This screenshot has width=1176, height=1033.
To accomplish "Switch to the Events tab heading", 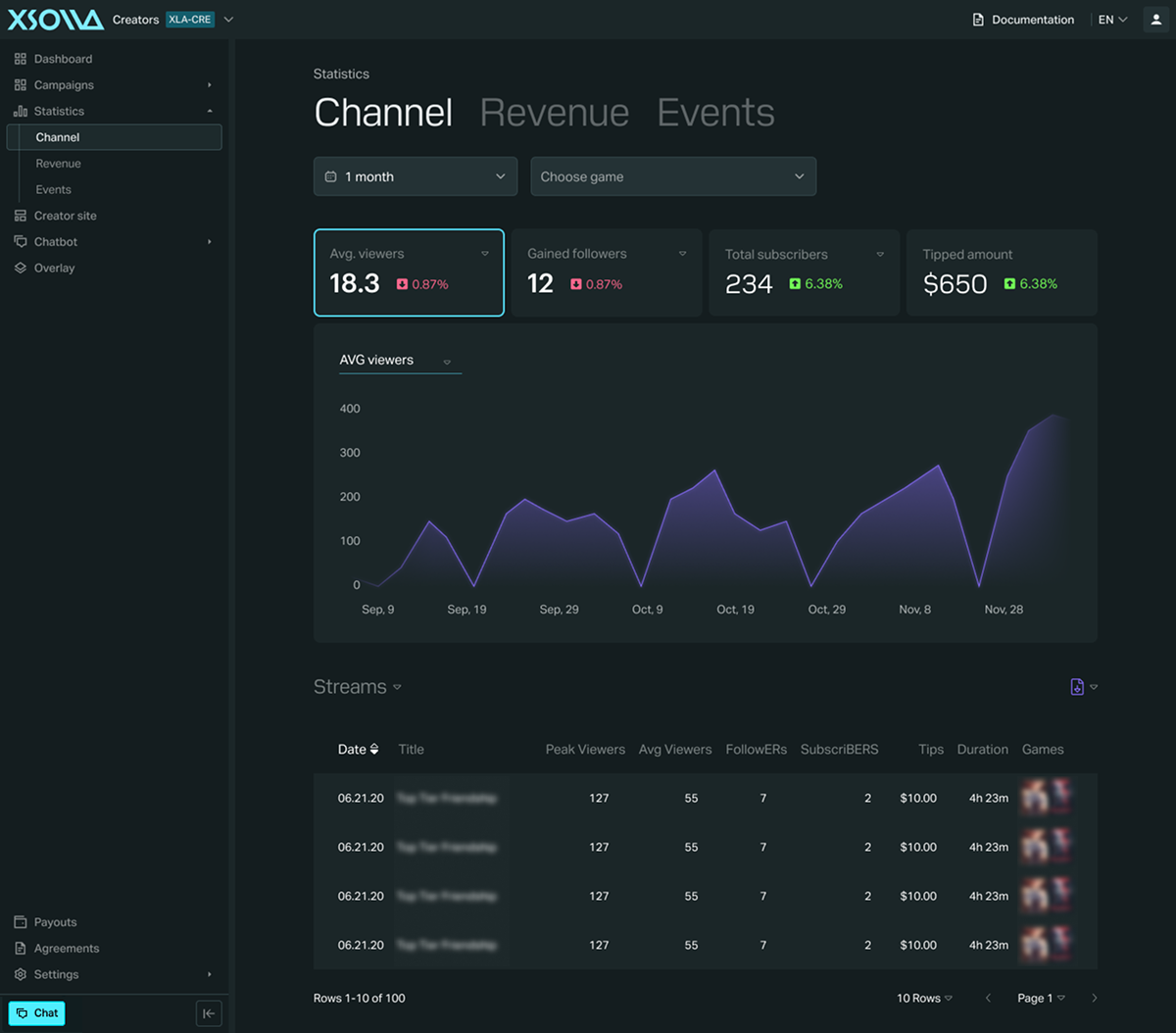I will coord(715,113).
